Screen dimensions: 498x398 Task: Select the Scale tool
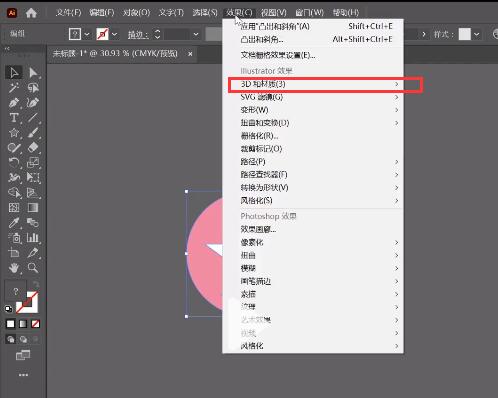point(33,163)
